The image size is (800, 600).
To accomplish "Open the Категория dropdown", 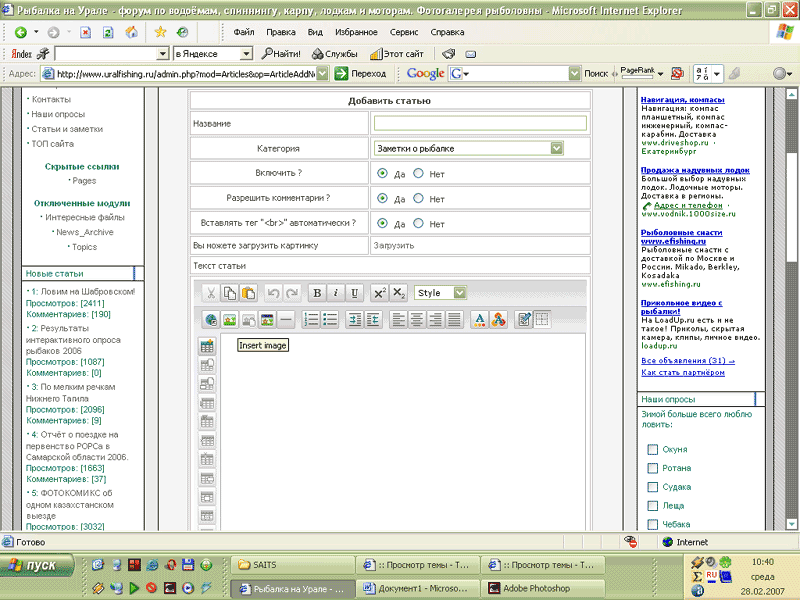I will (x=556, y=148).
